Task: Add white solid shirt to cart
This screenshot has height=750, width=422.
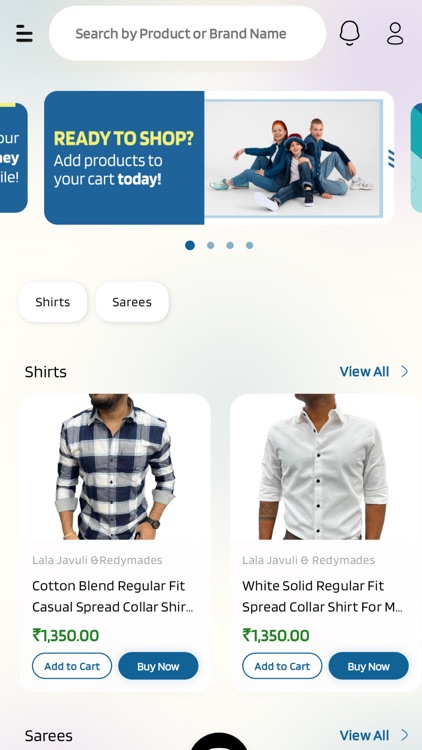Action: click(282, 666)
